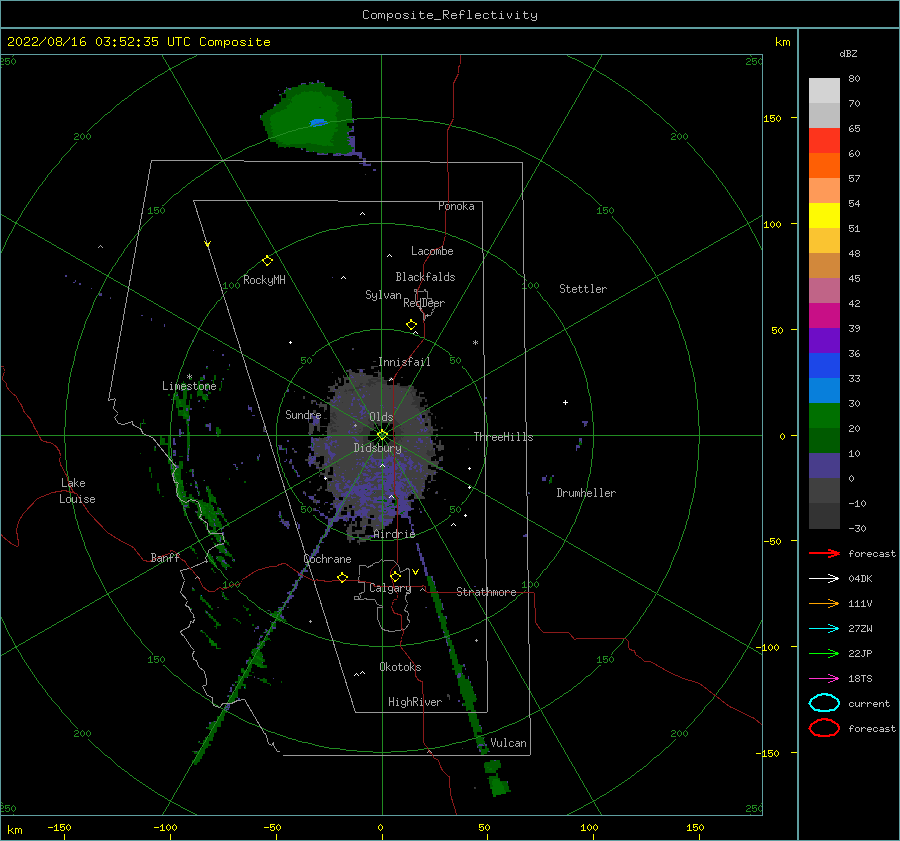Click the Lacombe town label
Image resolution: width=900 pixels, height=841 pixels.
pyautogui.click(x=432, y=251)
